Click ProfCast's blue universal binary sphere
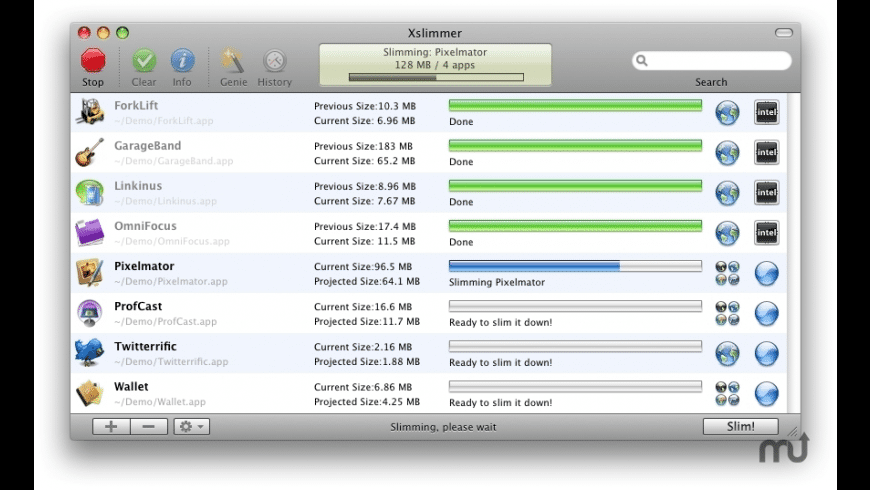870x490 pixels. pos(766,313)
